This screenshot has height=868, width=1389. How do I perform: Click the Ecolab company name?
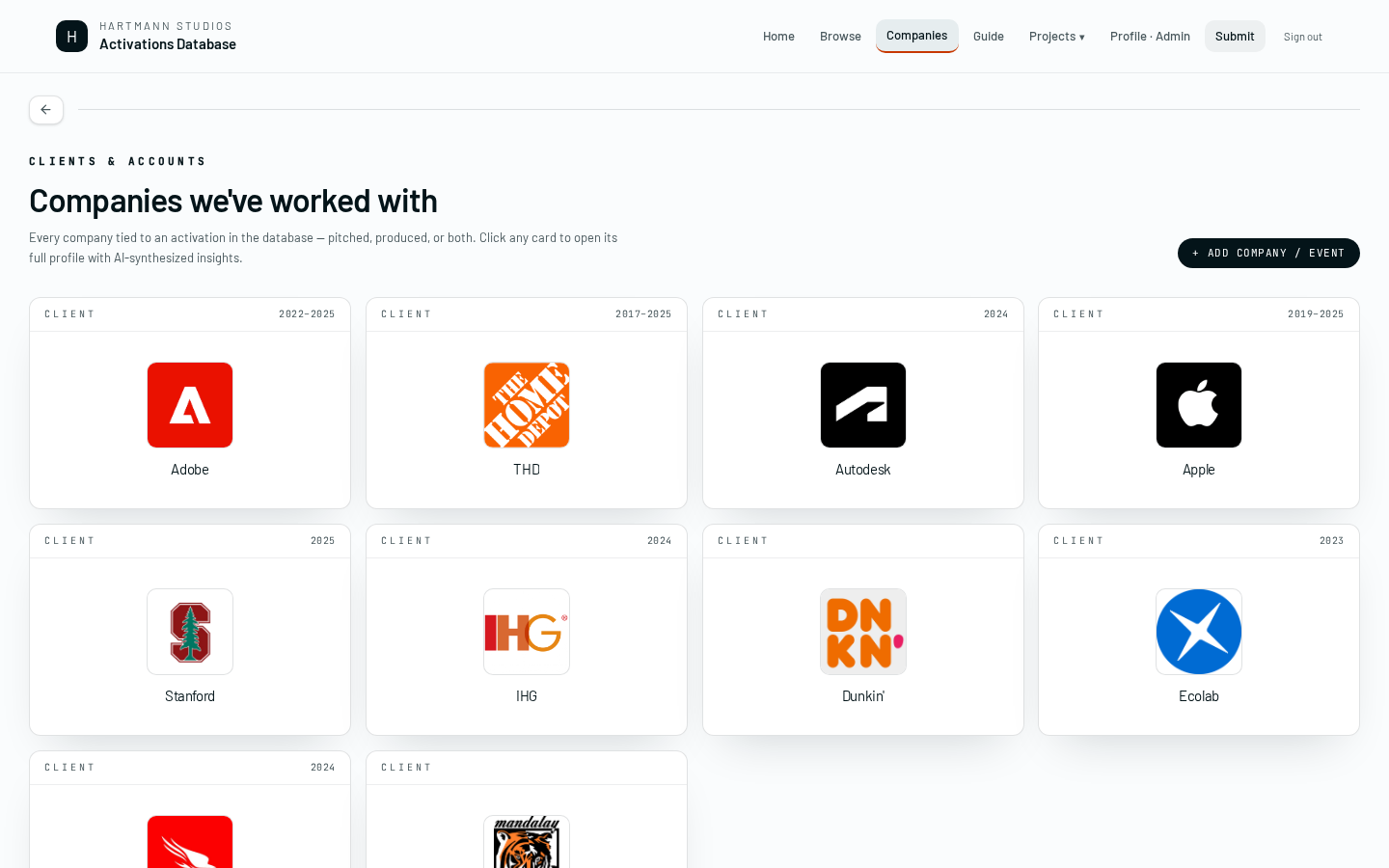(x=1199, y=696)
